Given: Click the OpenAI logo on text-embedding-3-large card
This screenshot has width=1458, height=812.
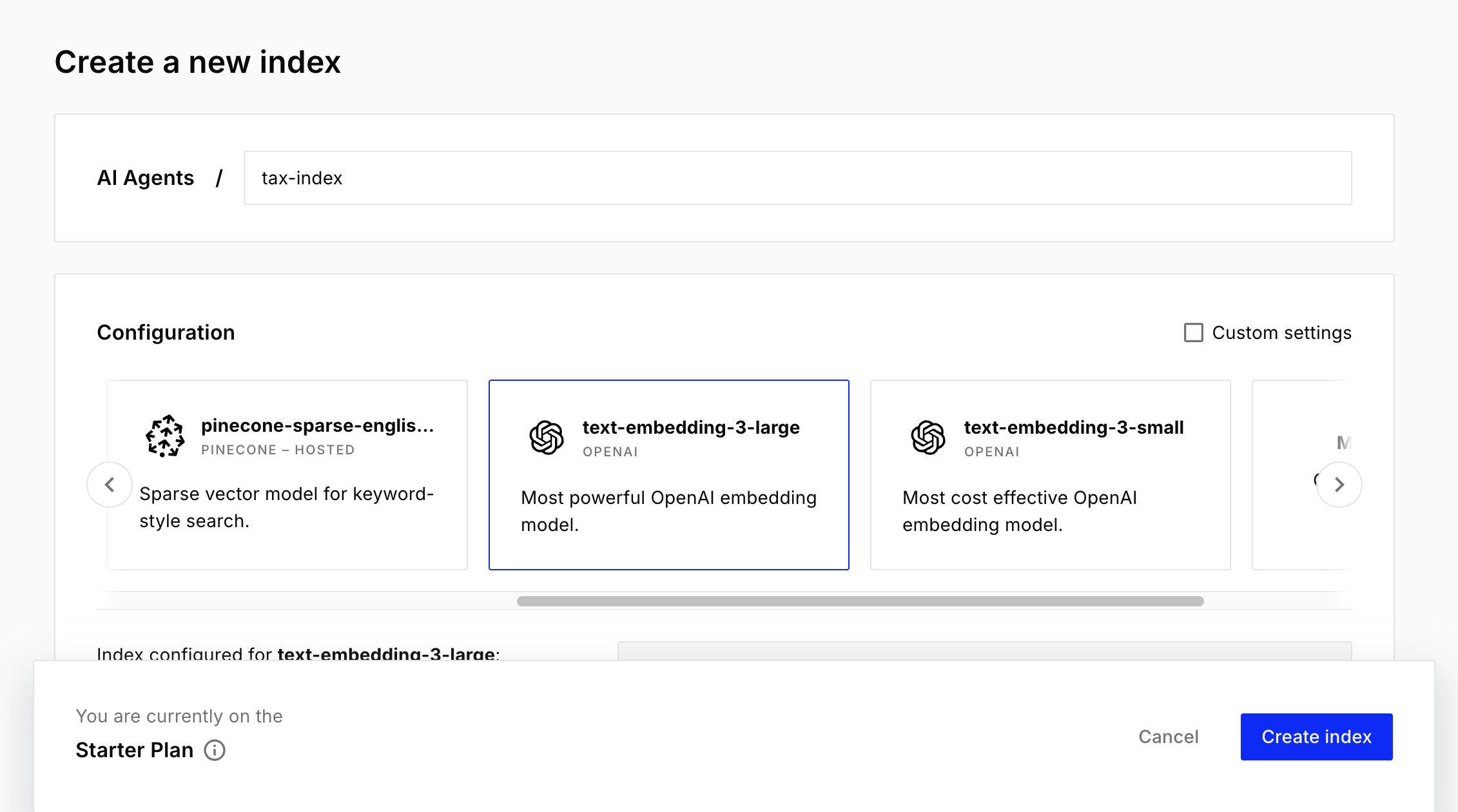Looking at the screenshot, I should (547, 438).
